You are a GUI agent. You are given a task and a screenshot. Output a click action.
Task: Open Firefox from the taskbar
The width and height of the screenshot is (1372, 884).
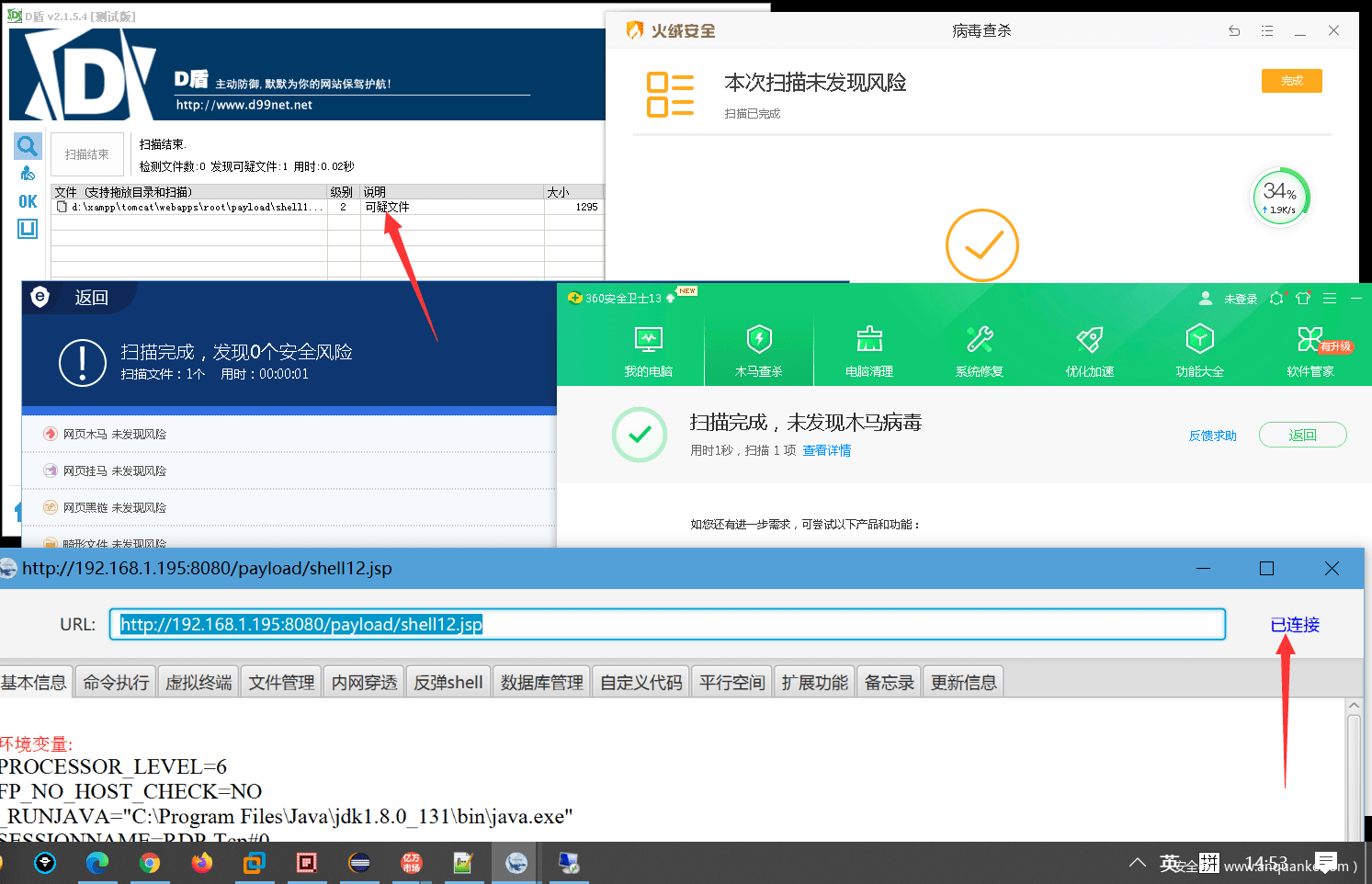tap(202, 863)
